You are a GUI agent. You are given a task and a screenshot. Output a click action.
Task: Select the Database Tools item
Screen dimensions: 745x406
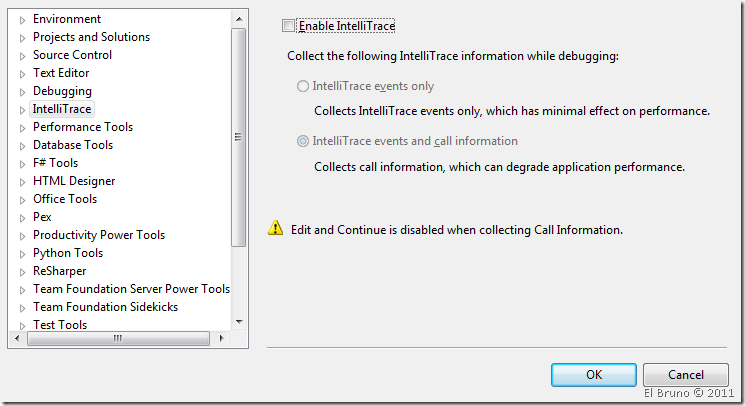click(72, 145)
